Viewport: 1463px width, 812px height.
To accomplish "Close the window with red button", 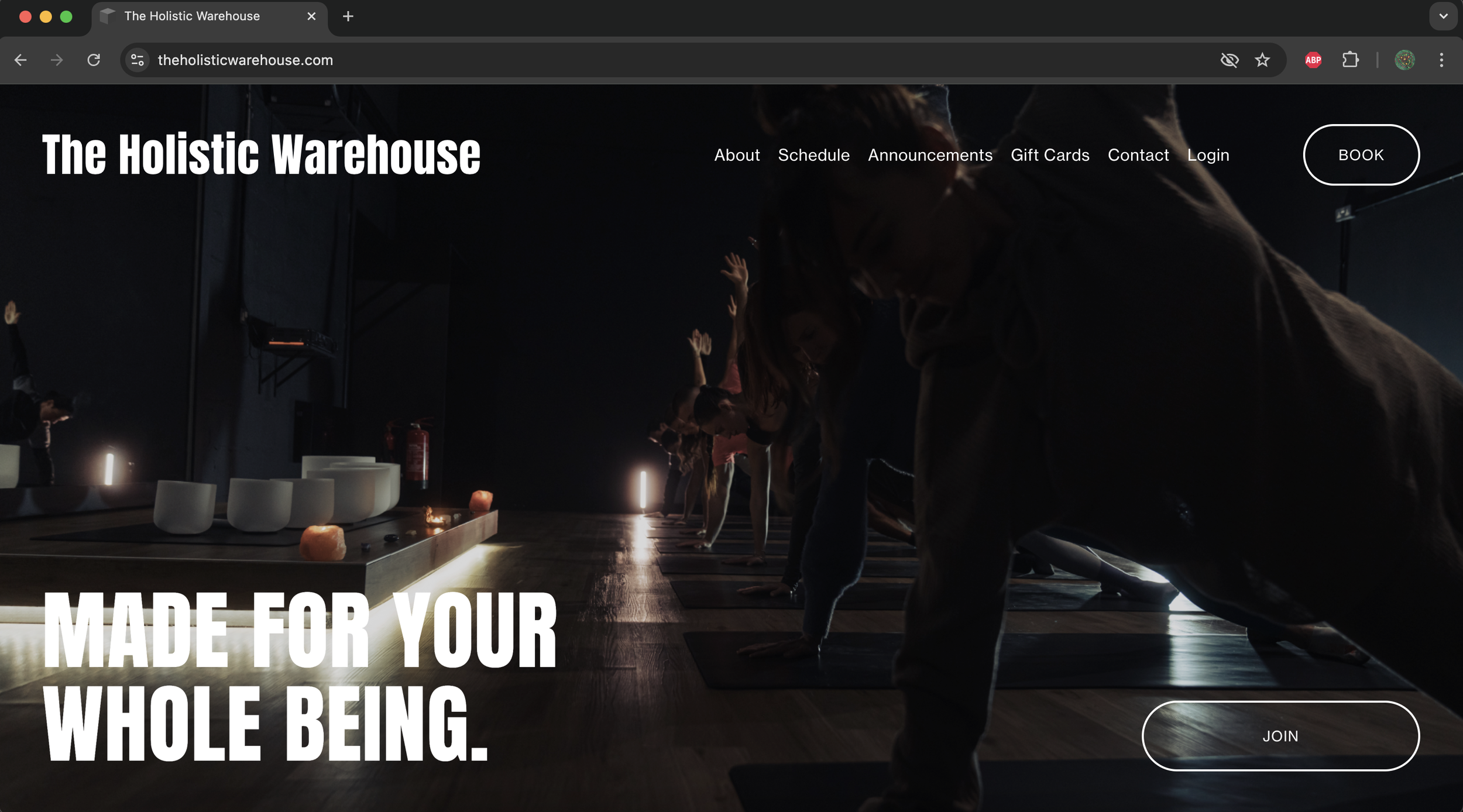I will [25, 16].
